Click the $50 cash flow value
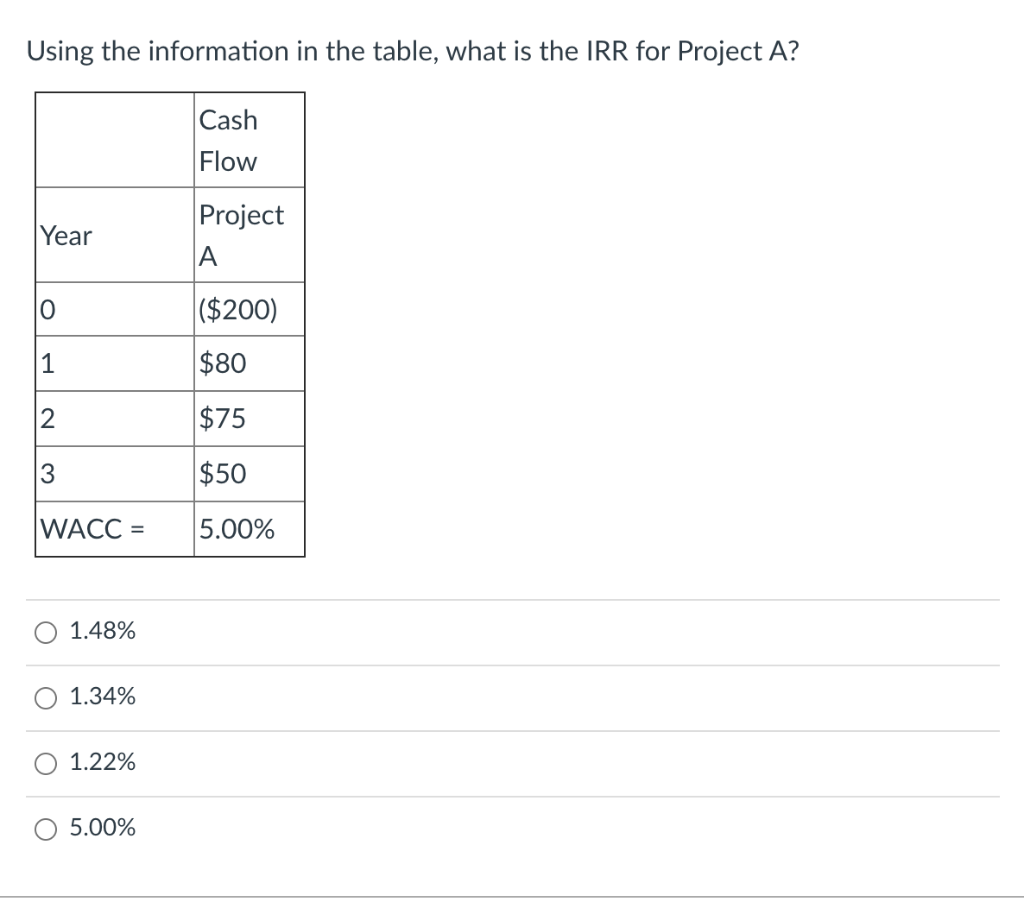1024x908 pixels. 221,473
